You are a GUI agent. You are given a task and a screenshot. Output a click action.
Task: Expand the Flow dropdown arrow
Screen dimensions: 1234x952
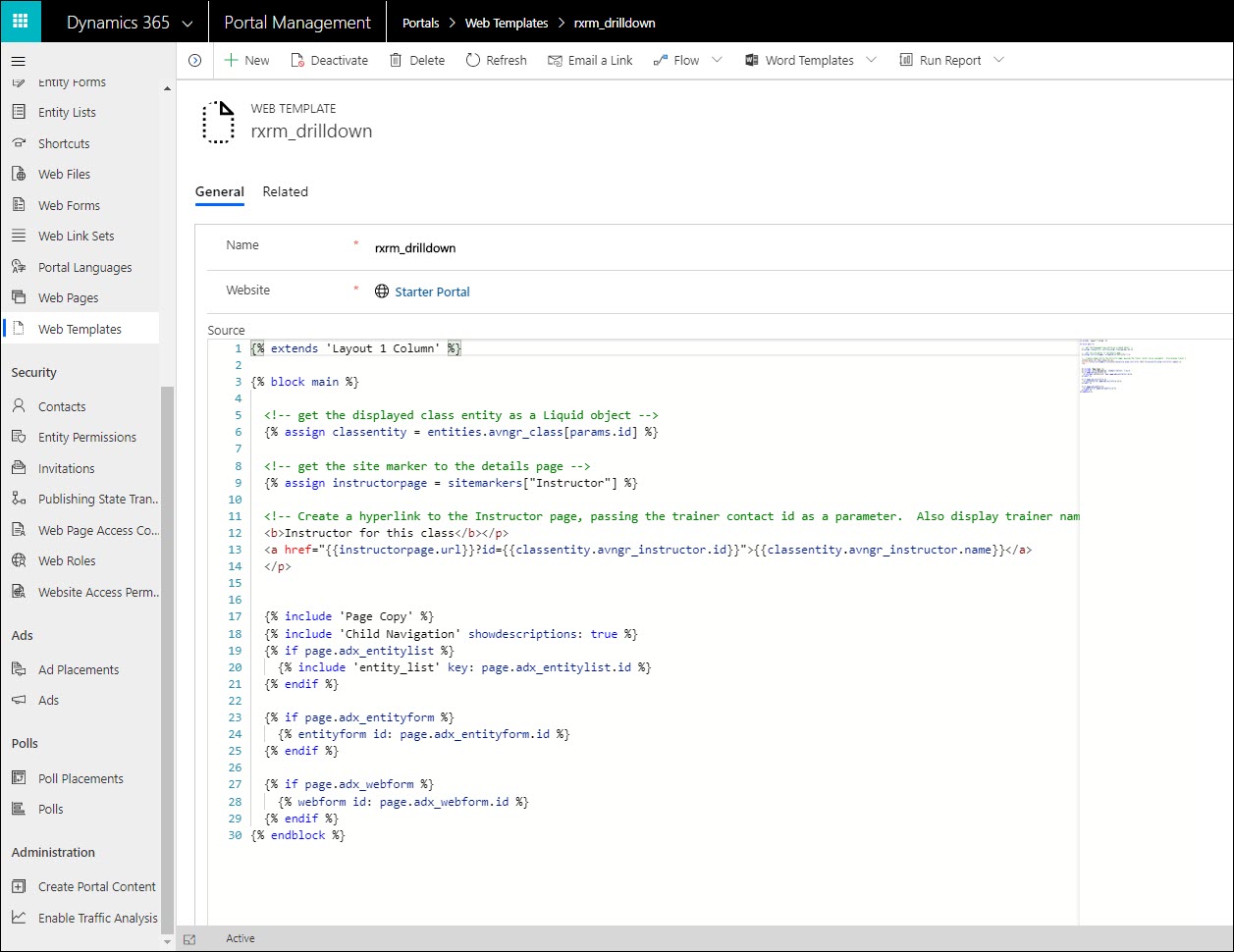point(717,61)
